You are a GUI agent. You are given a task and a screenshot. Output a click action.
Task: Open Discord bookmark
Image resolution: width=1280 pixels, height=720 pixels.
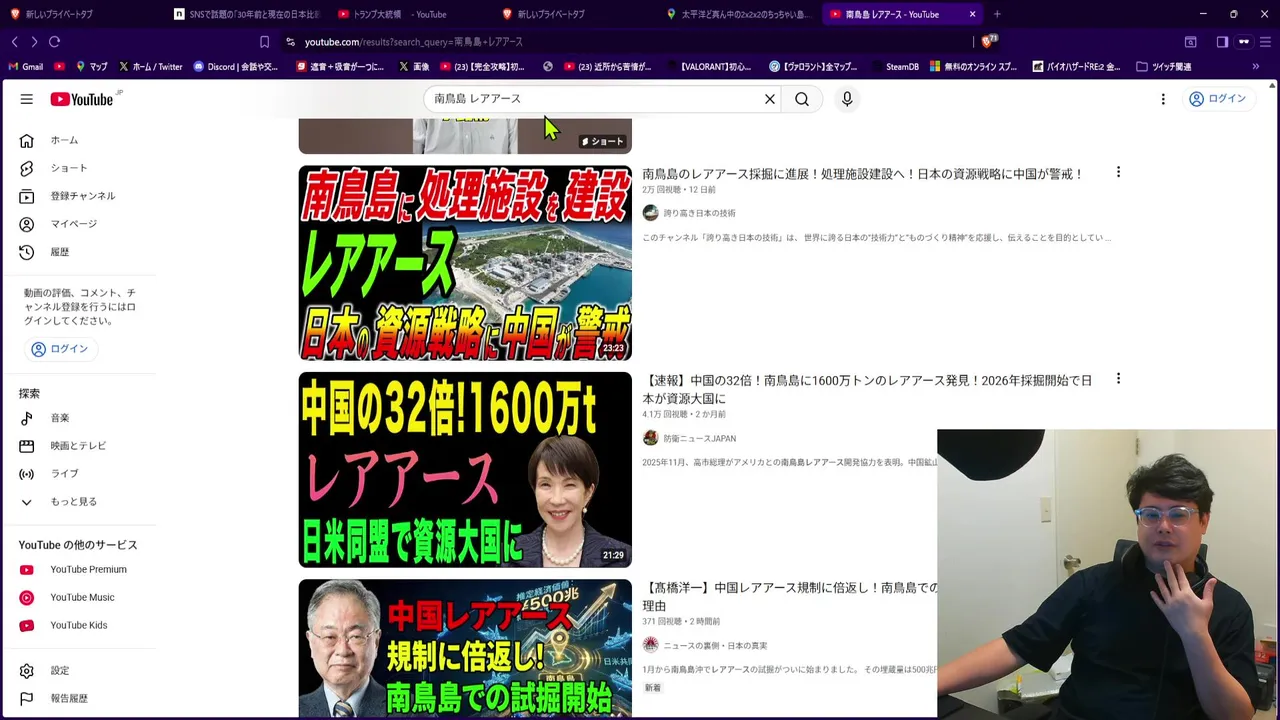pos(236,67)
